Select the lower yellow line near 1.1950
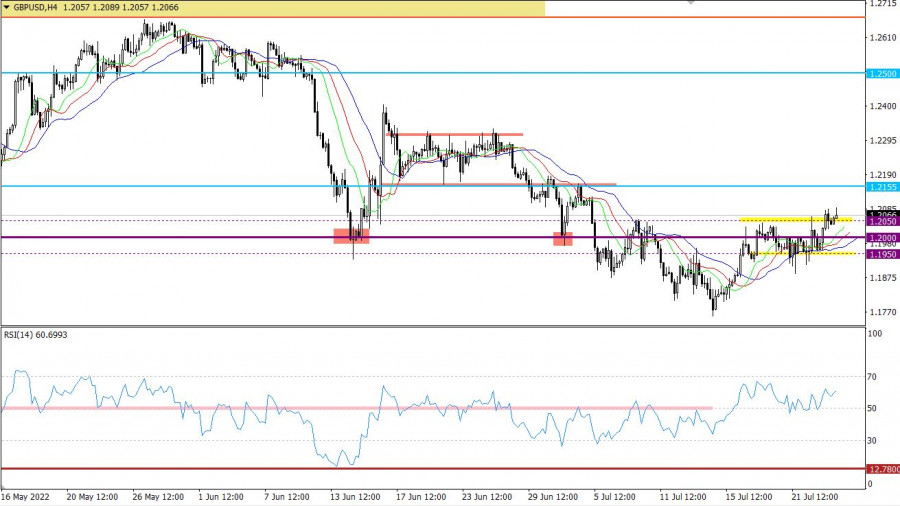 (x=800, y=253)
